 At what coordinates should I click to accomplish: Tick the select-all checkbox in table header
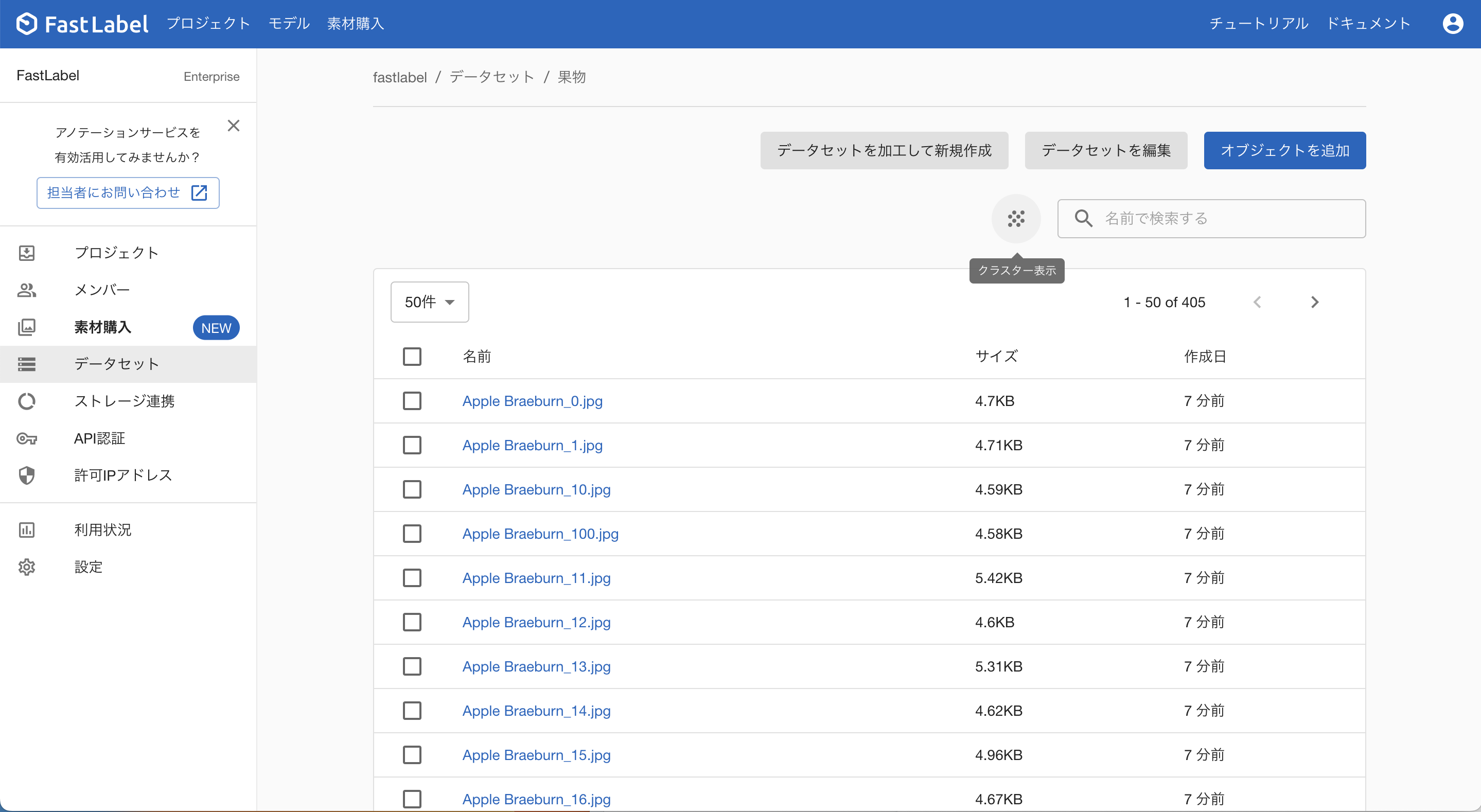pos(412,357)
